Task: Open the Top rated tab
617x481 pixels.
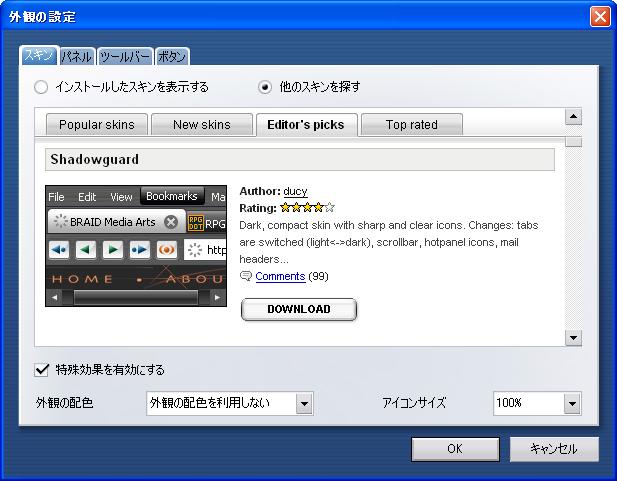Action: (412, 125)
